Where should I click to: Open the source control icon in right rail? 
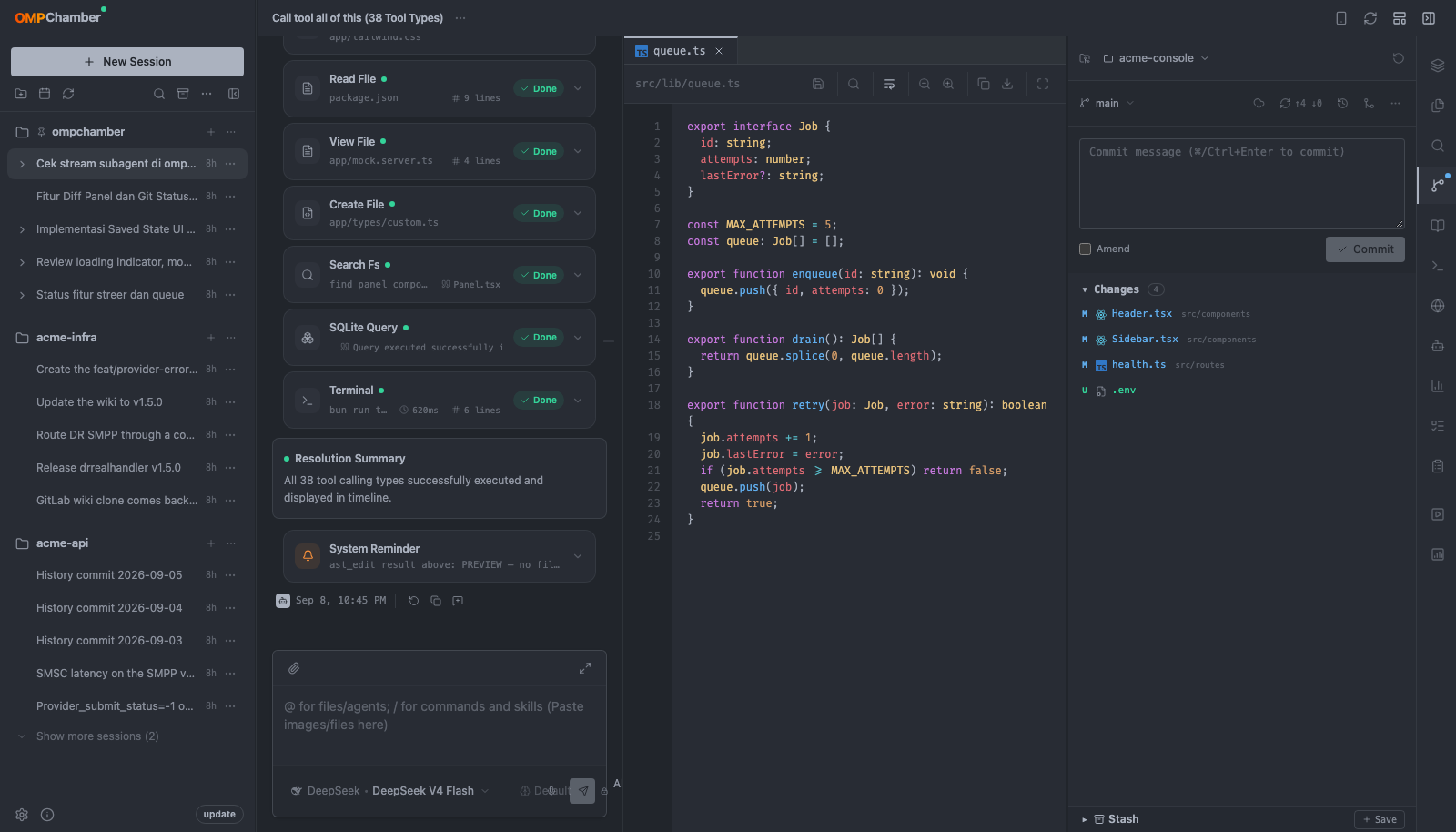pyautogui.click(x=1438, y=185)
